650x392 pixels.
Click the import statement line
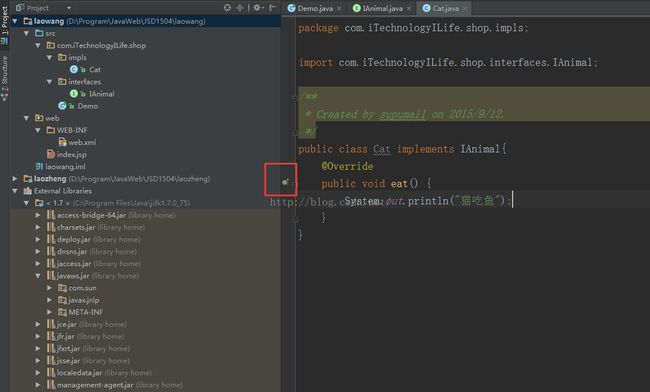point(448,63)
